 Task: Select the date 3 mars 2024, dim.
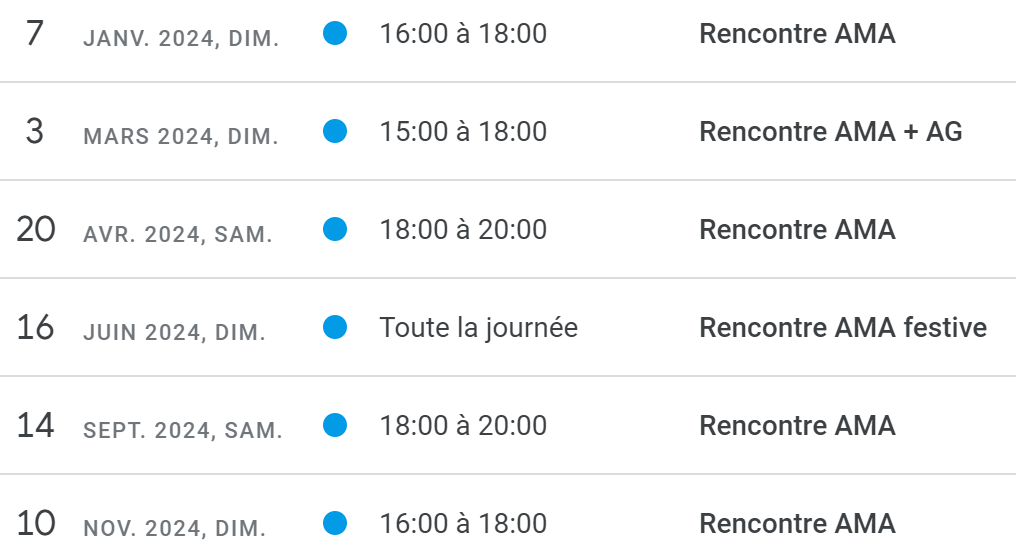click(152, 132)
